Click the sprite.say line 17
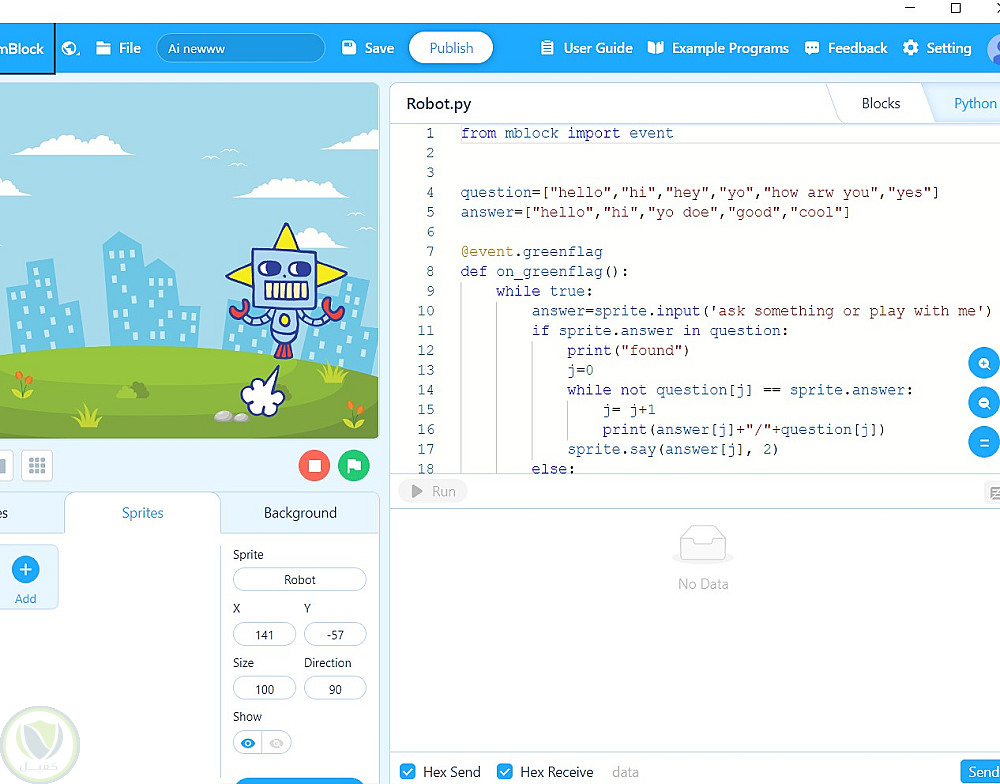Viewport: 1000px width, 784px height. coord(673,450)
